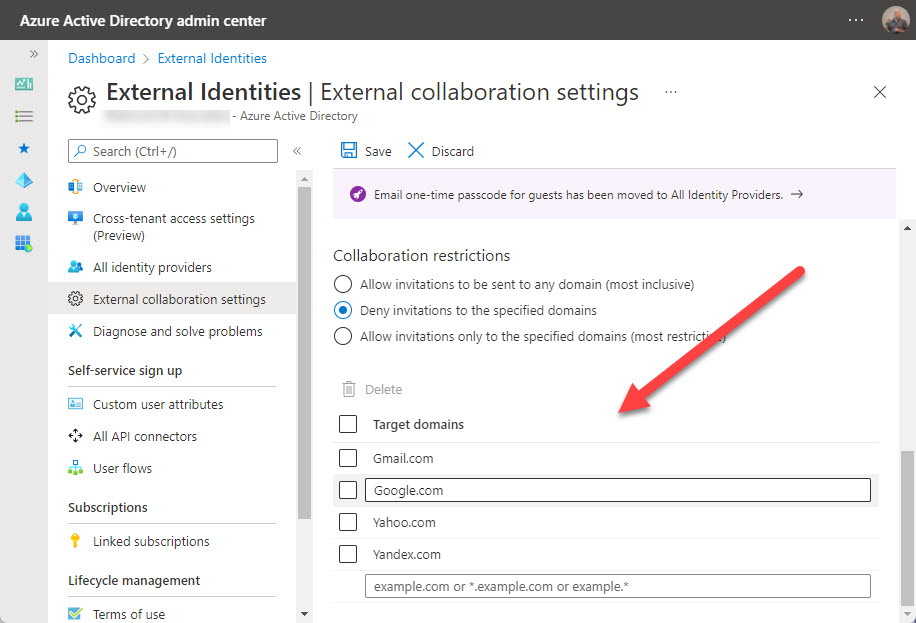Screen dimensions: 916x623
Task: Click the Search (Ctrl+/) box
Action: tap(173, 151)
